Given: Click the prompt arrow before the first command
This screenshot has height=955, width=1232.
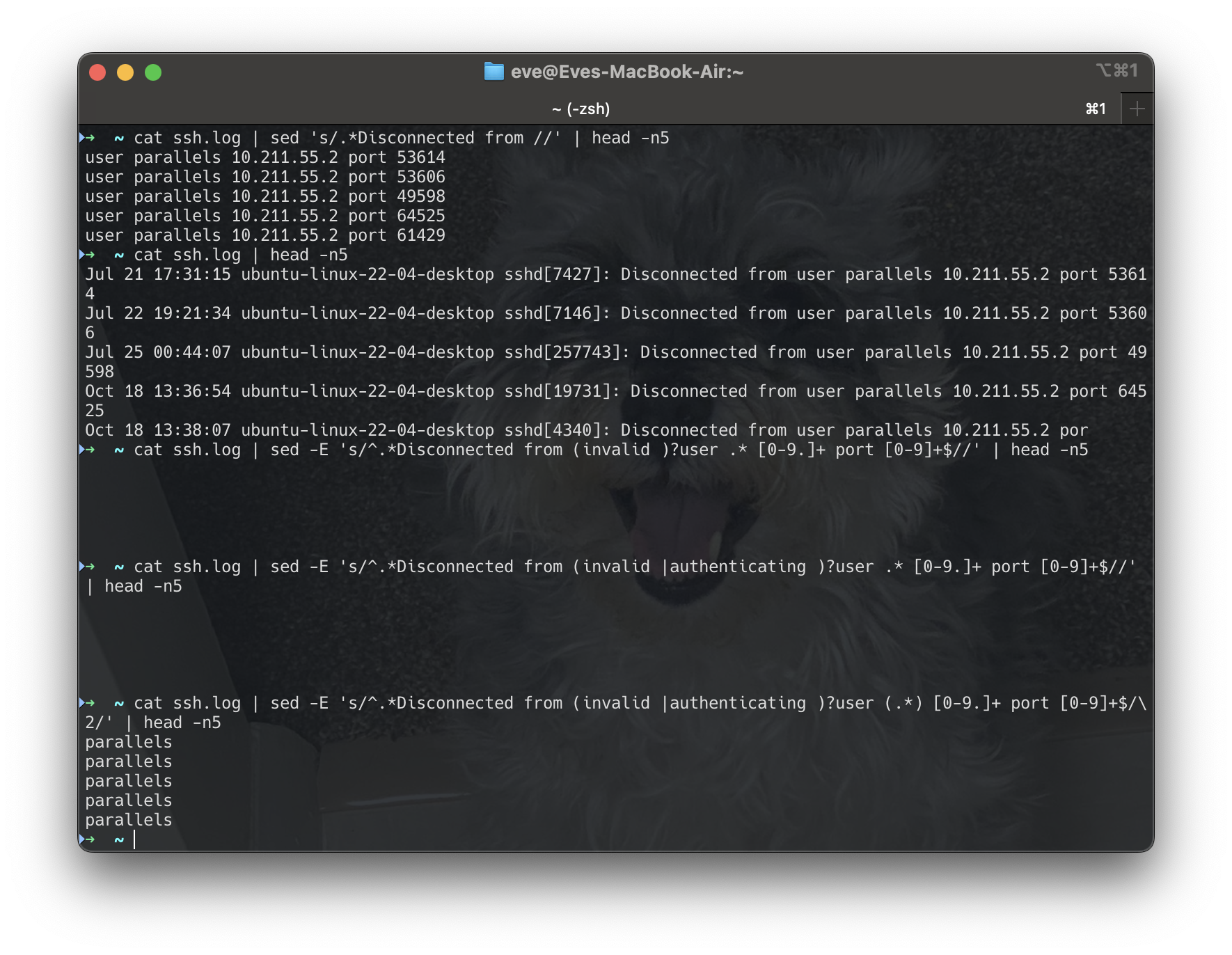Looking at the screenshot, I should 89,137.
